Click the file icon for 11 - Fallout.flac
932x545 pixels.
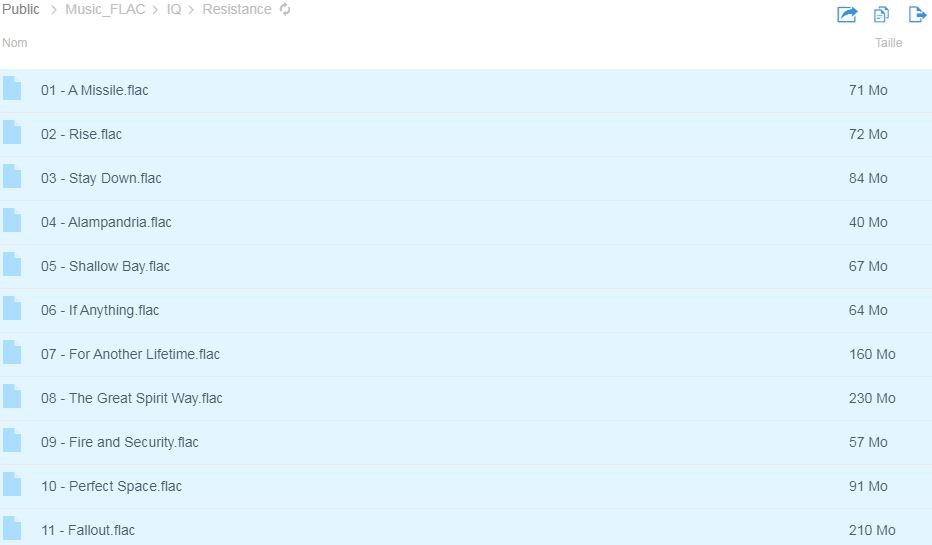tap(12, 529)
